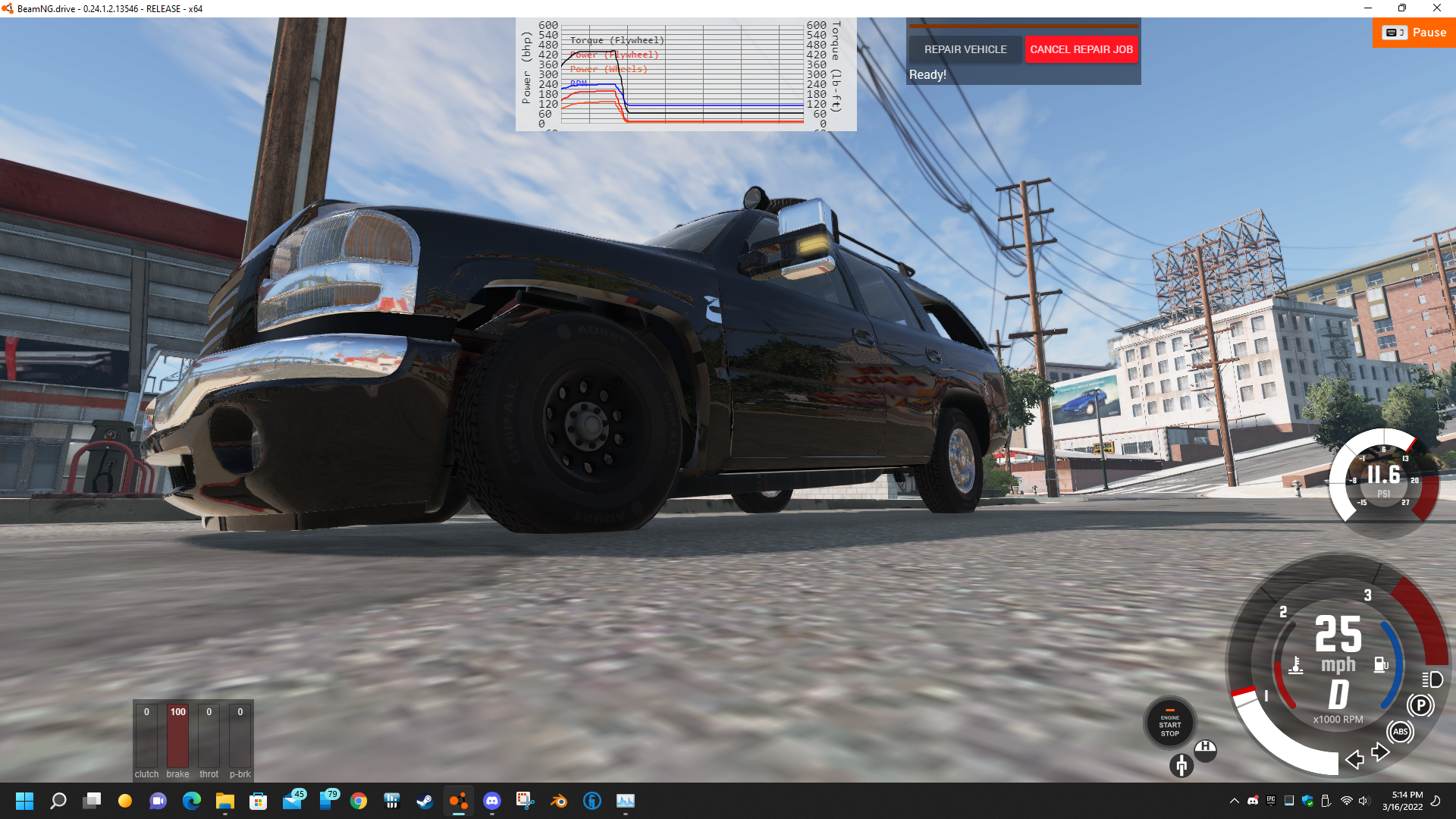Click the BeamNG.drive taskbar icon
The width and height of the screenshot is (1456, 819).
click(x=458, y=801)
